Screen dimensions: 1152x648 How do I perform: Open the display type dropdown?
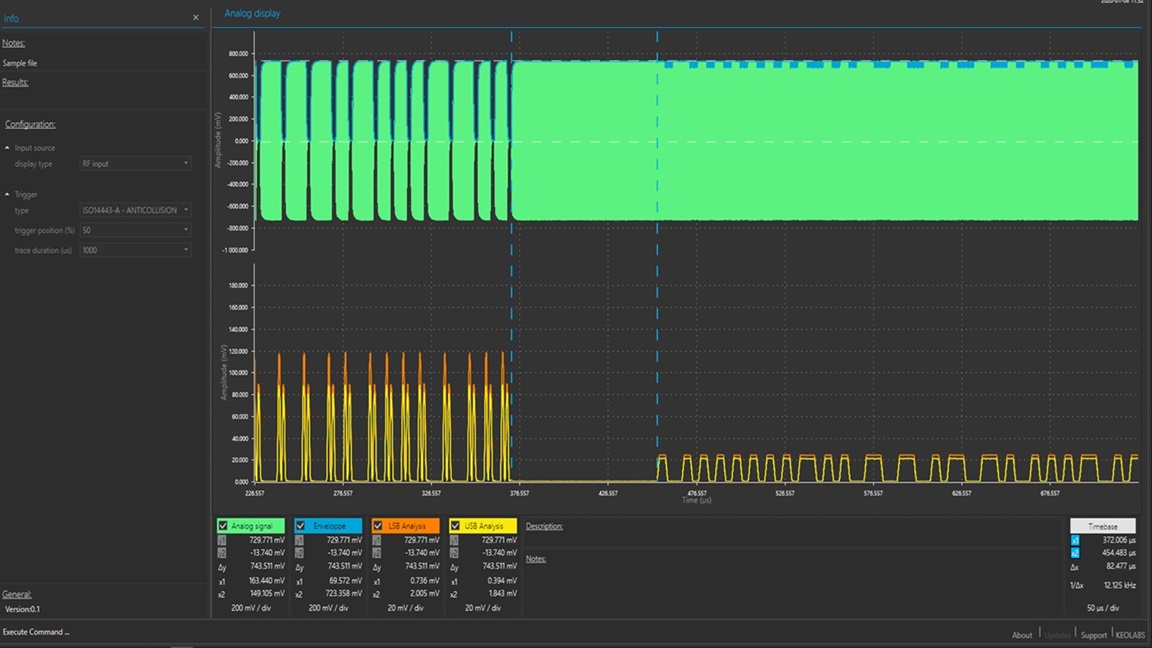135,163
